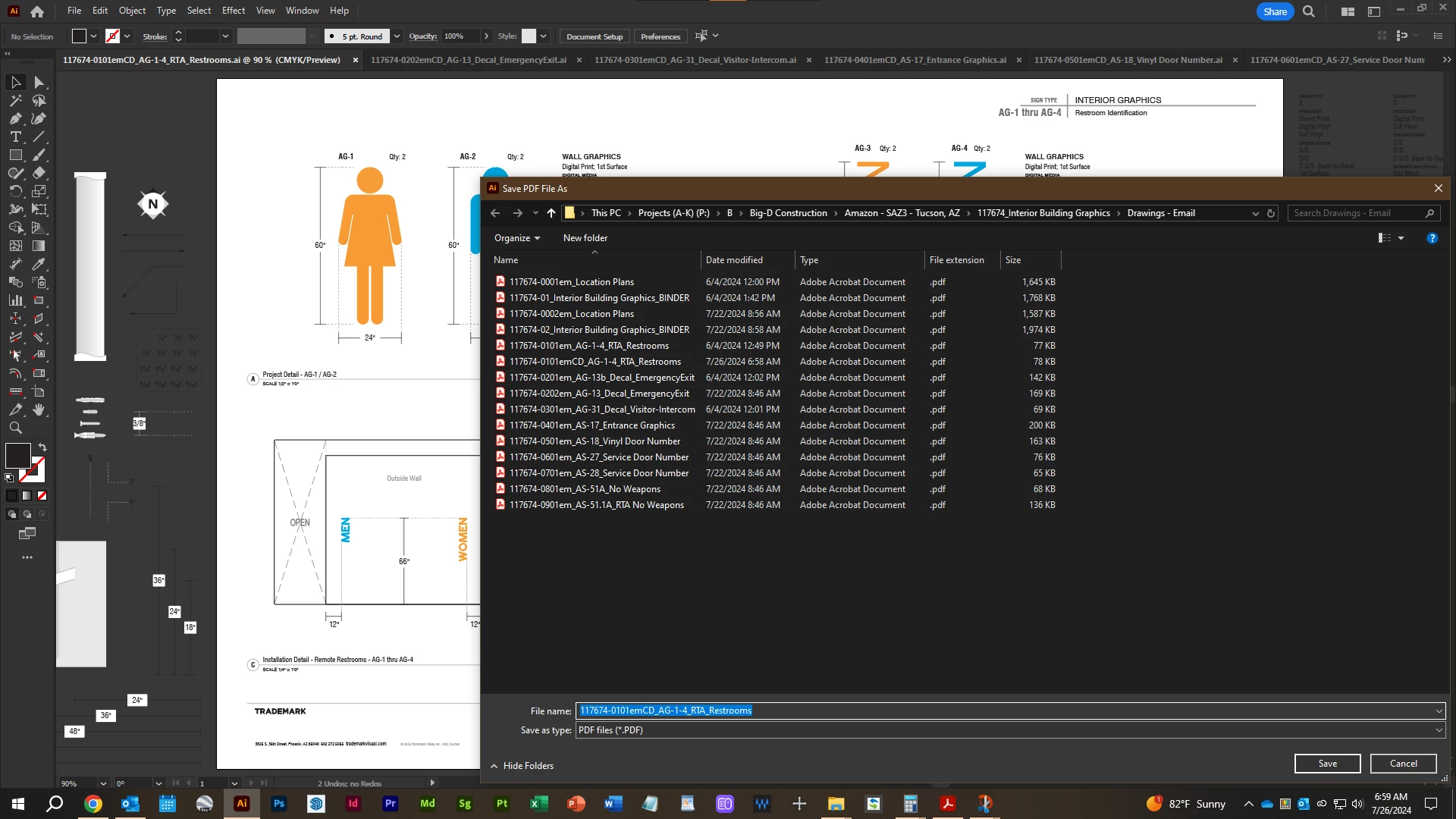Click the Swap Fill and Stroke arrow
The image size is (1456, 819).
pos(42,447)
